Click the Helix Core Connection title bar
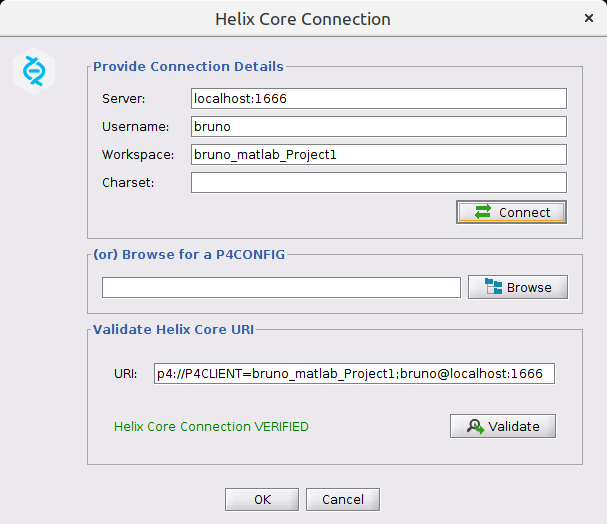Screen dimensions: 607x524 [x=303, y=19]
